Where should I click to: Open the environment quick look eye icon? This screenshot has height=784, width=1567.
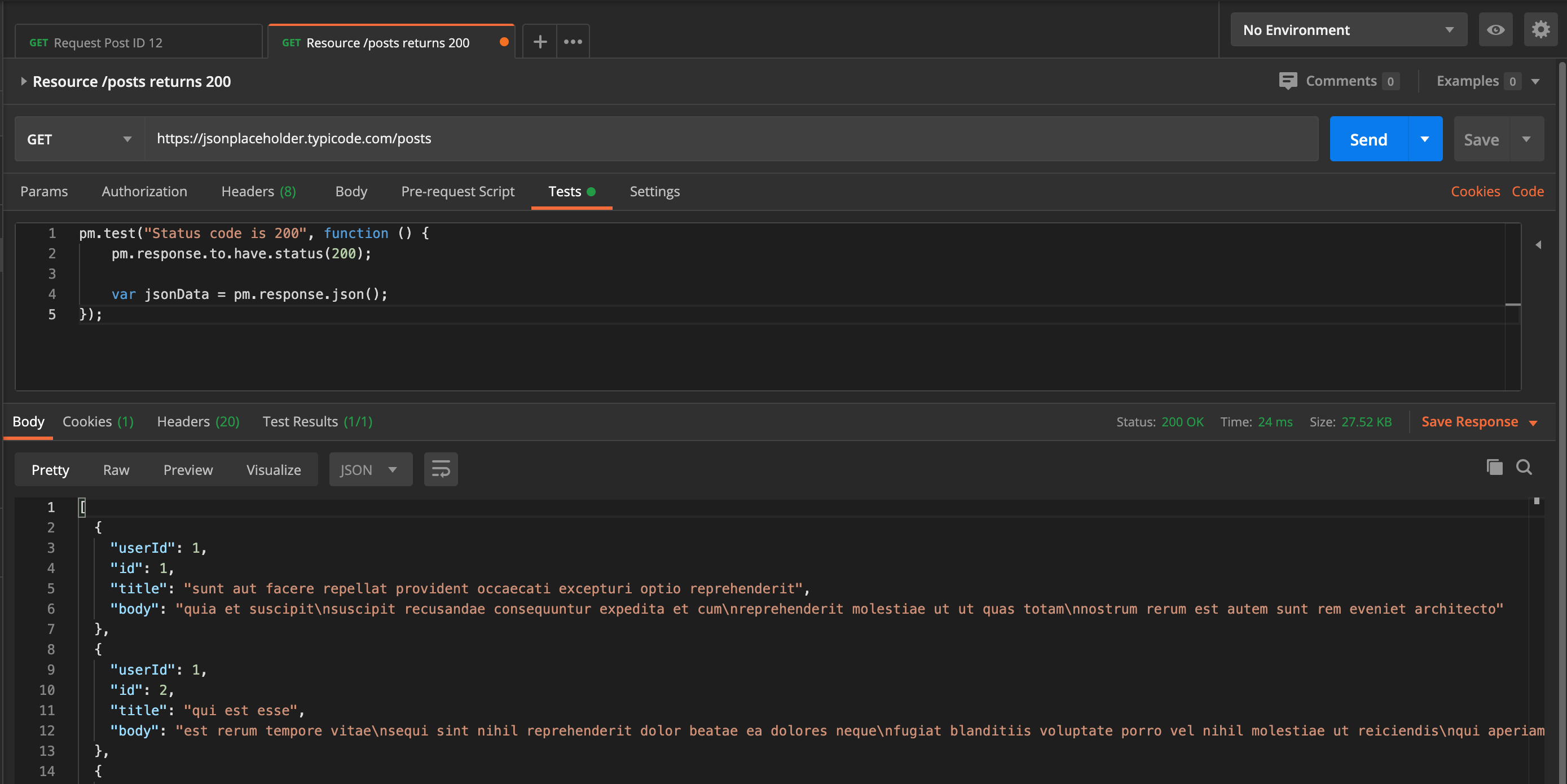(1496, 29)
